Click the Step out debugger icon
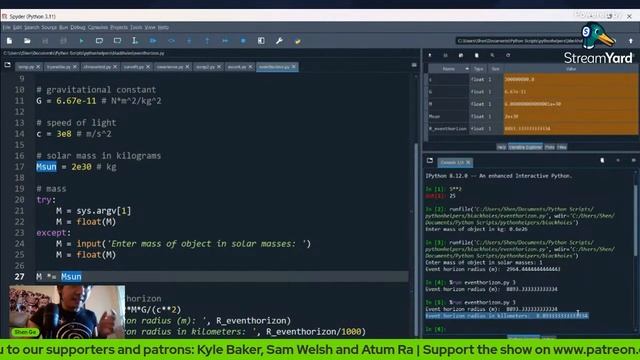This screenshot has height=360, width=640. pyautogui.click(x=207, y=41)
